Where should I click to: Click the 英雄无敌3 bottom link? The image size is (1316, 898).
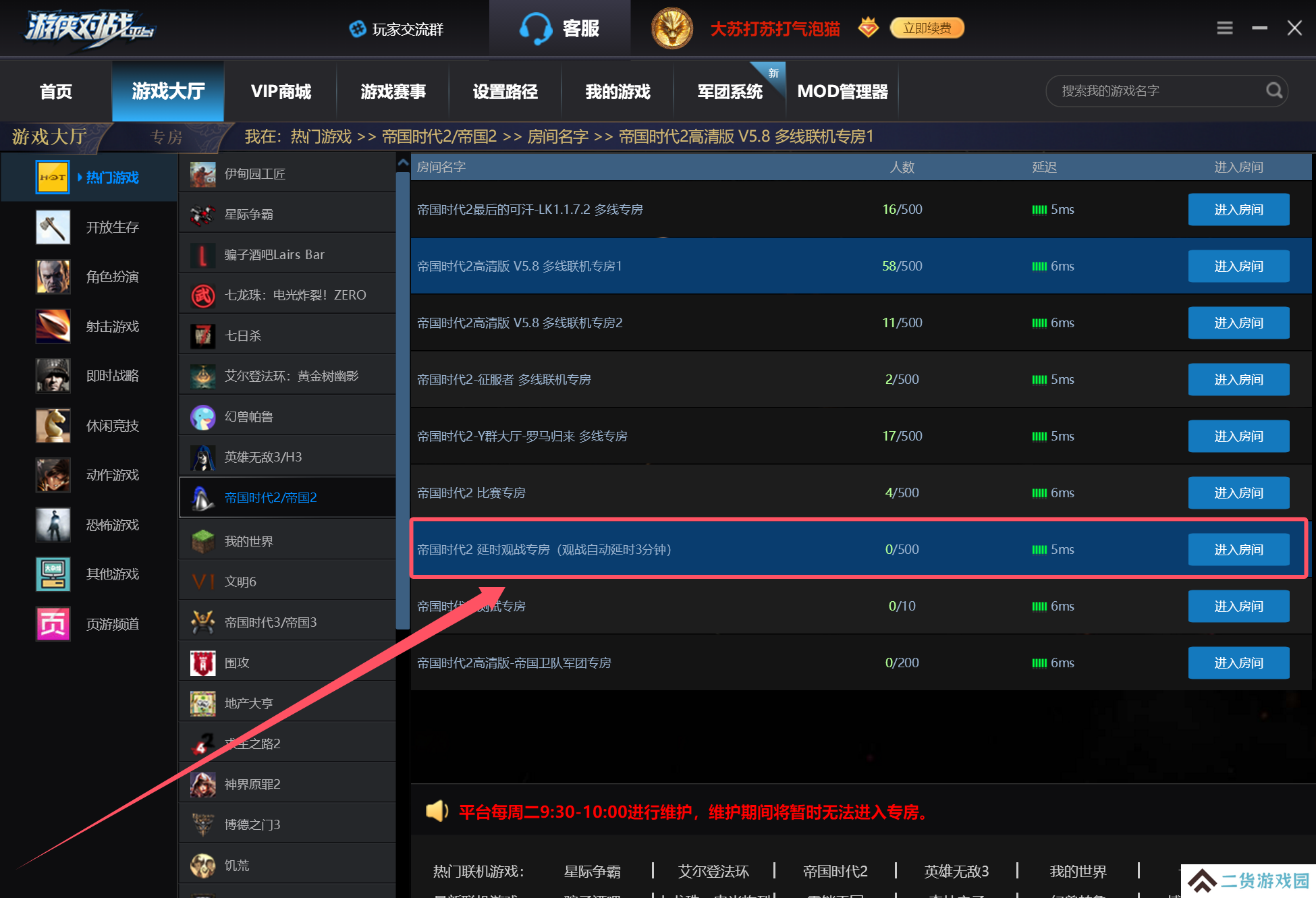click(956, 871)
